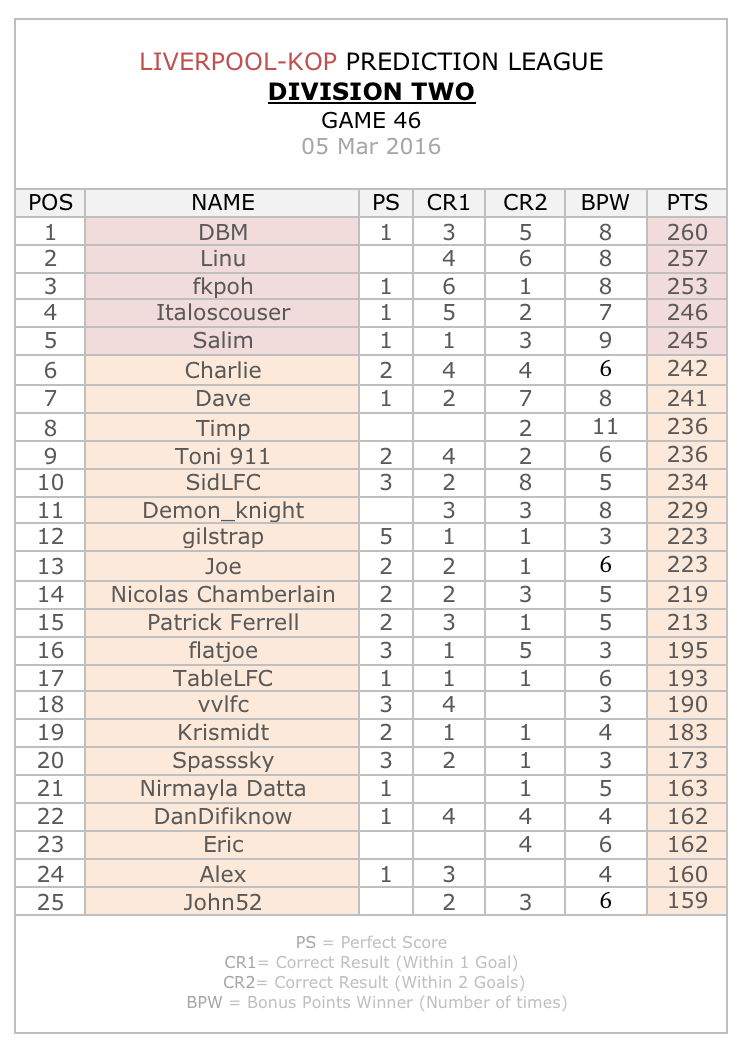Click the DIVISION TWO heading
The image size is (748, 1056).
point(372,92)
